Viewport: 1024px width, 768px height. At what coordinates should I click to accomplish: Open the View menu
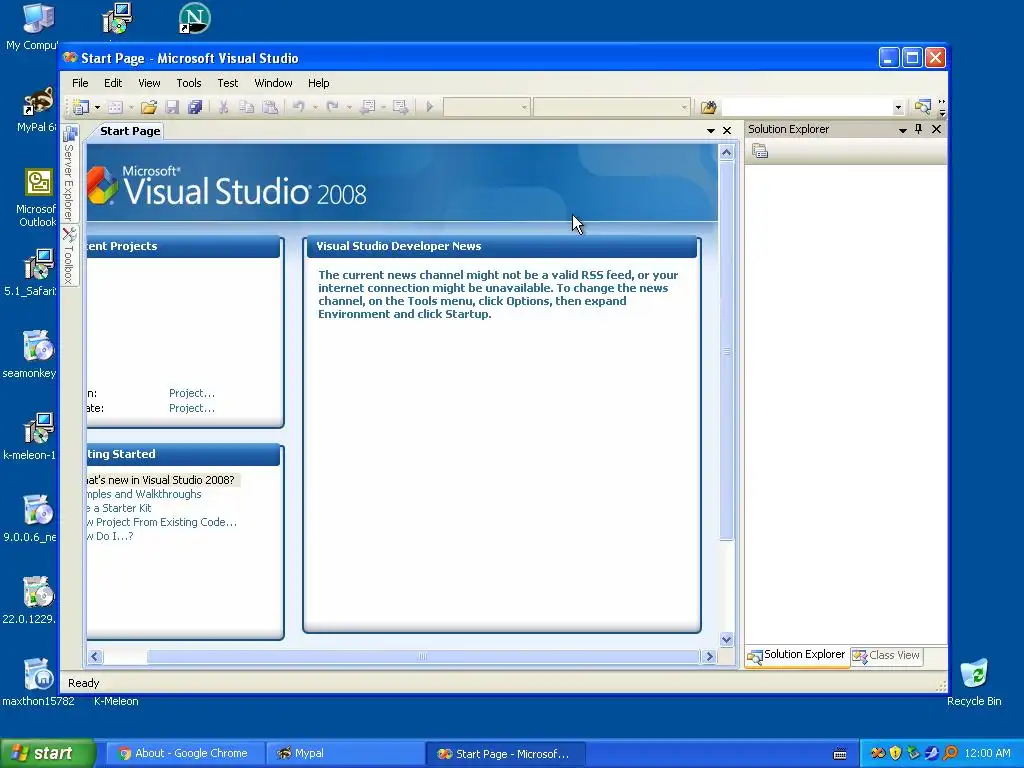(149, 83)
